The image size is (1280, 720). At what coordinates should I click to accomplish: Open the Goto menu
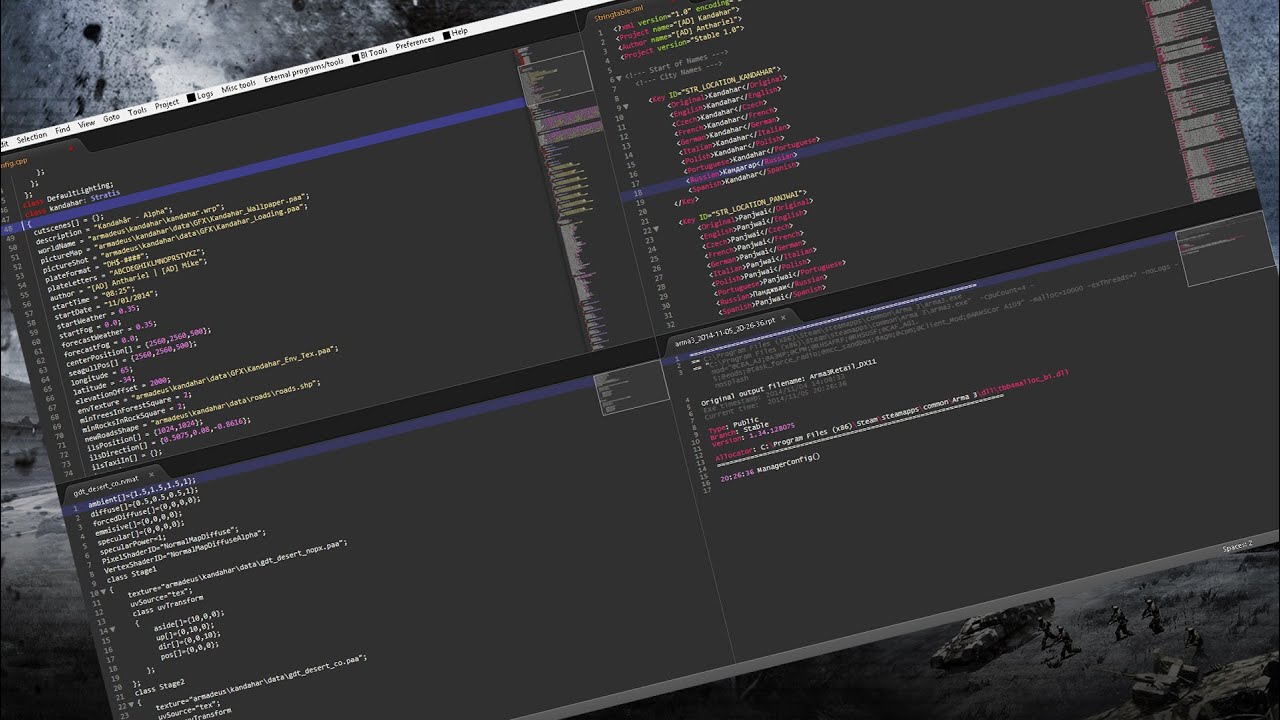coord(111,117)
